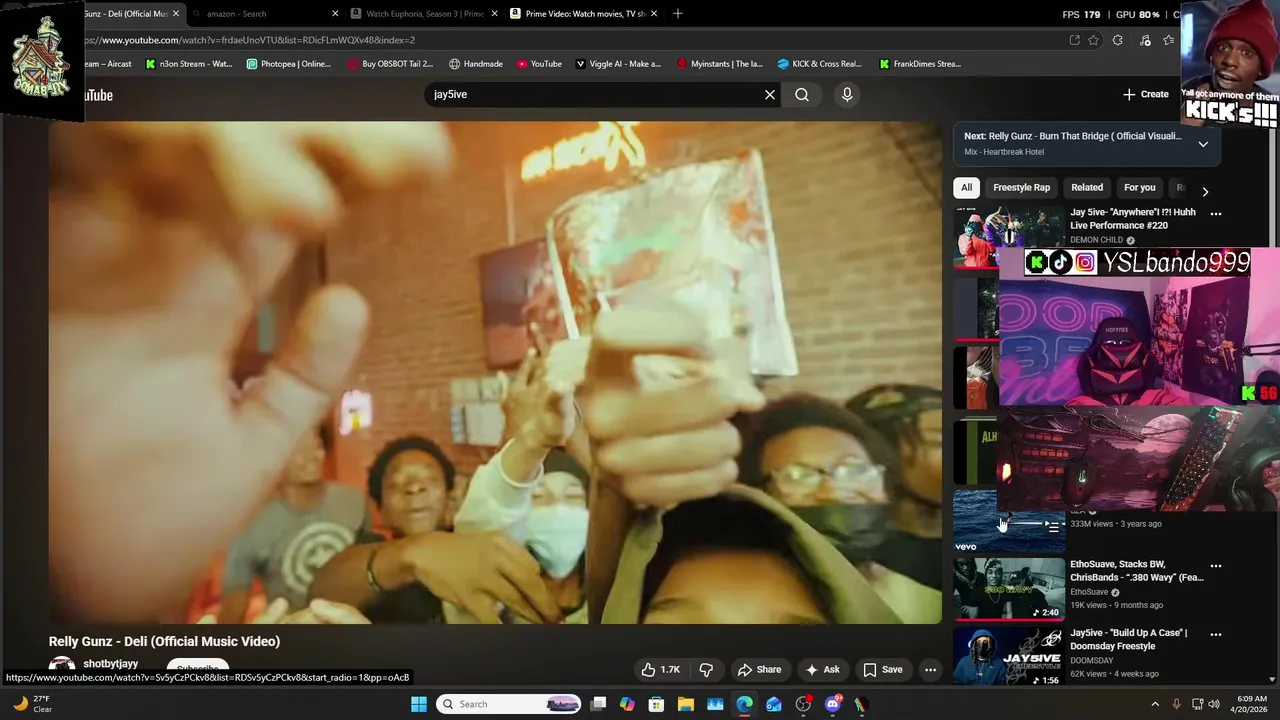Close the Watch Euphoria Season 3 tab
This screenshot has width=1280, height=720.
[x=494, y=14]
